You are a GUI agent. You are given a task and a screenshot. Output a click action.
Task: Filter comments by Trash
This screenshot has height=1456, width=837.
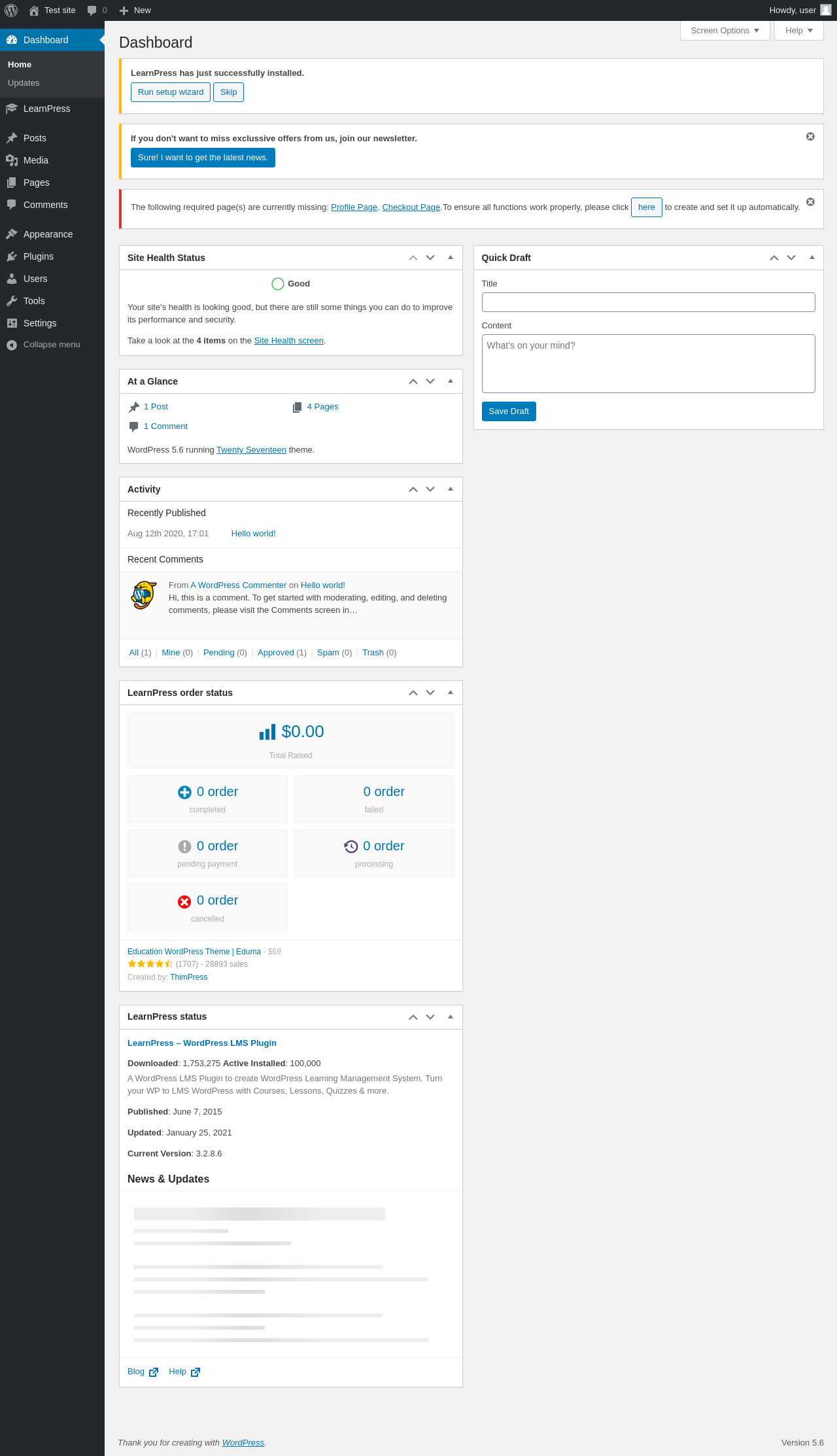(x=373, y=653)
